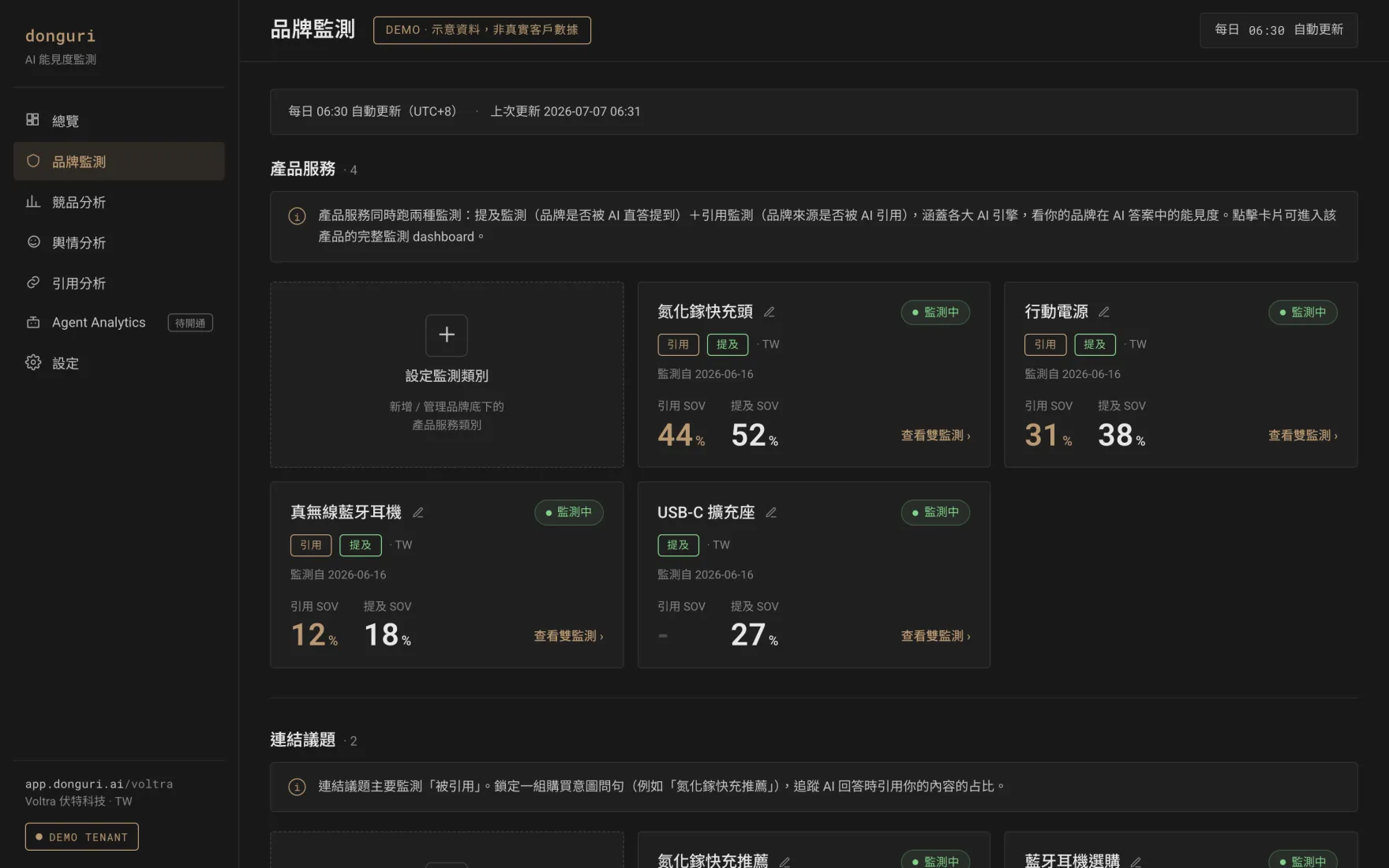Click 38% 提及 SOV value
Viewport: 1389px width, 868px height.
click(x=1121, y=436)
